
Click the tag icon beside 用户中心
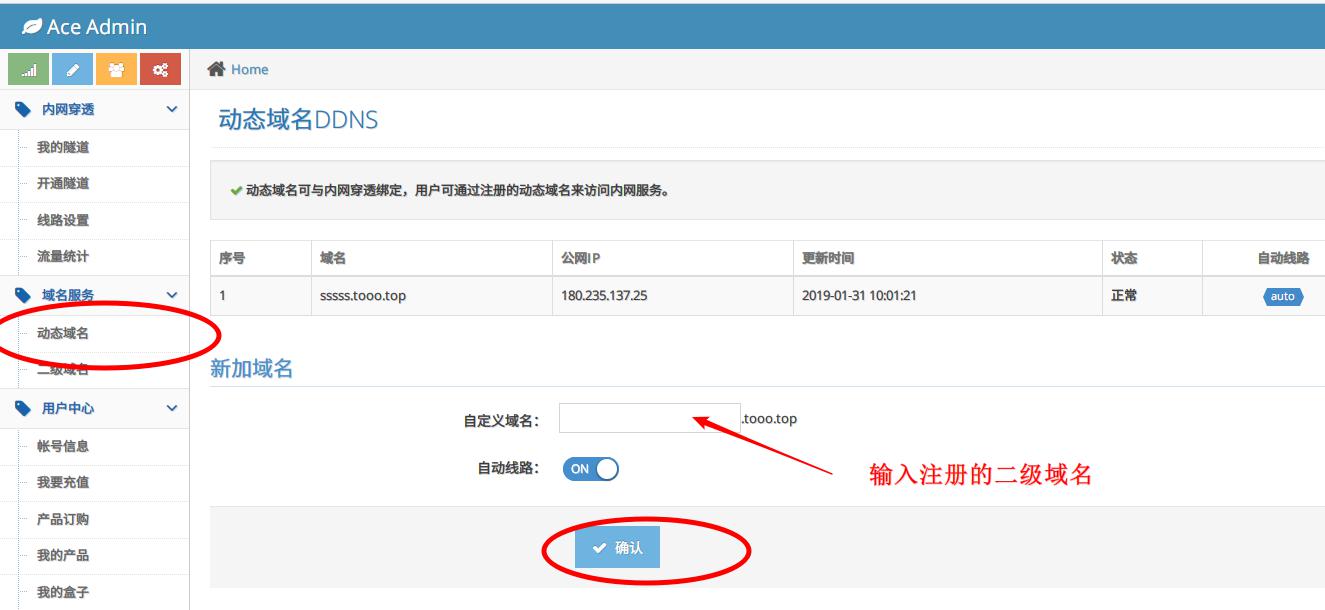23,408
